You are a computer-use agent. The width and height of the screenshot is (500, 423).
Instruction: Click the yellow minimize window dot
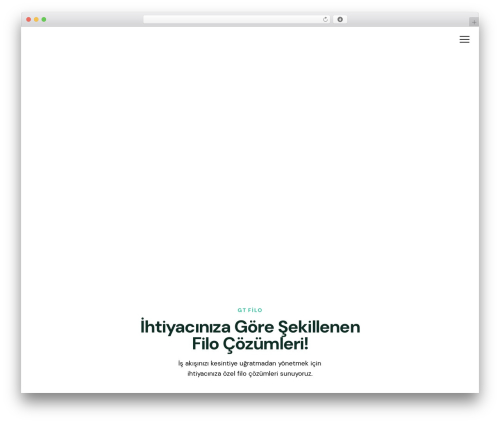(36, 20)
